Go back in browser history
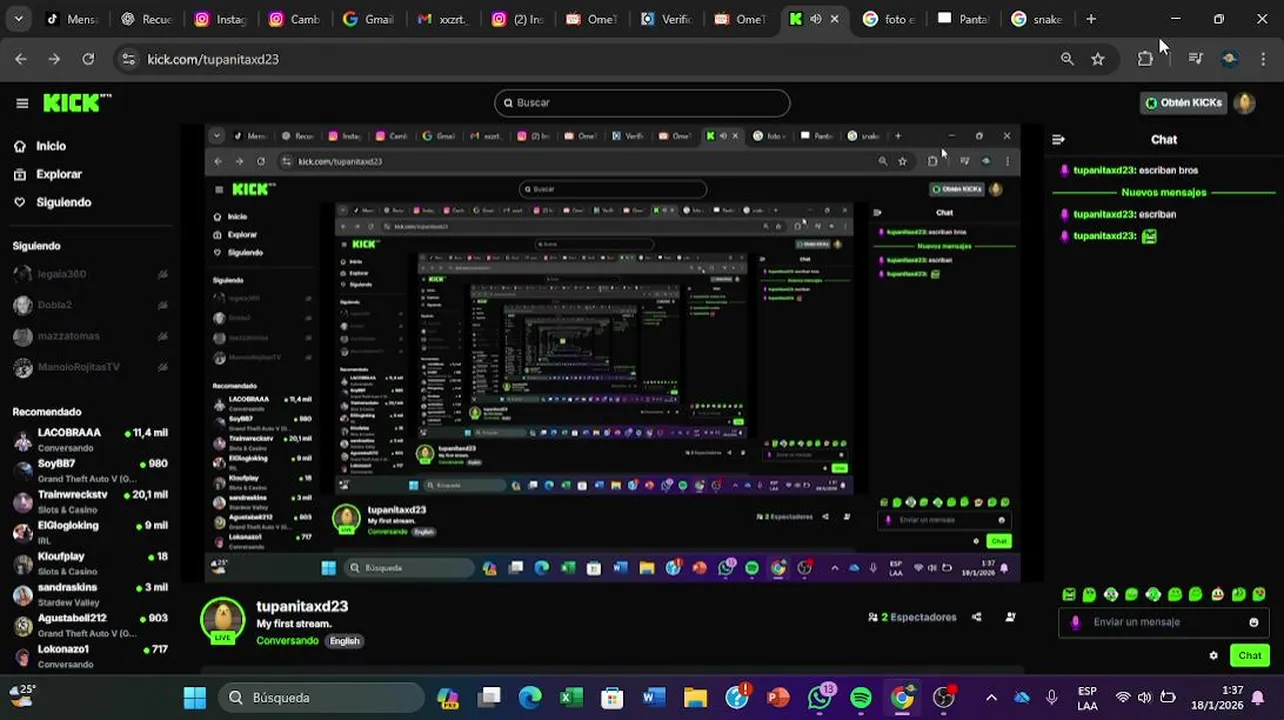 pyautogui.click(x=21, y=59)
